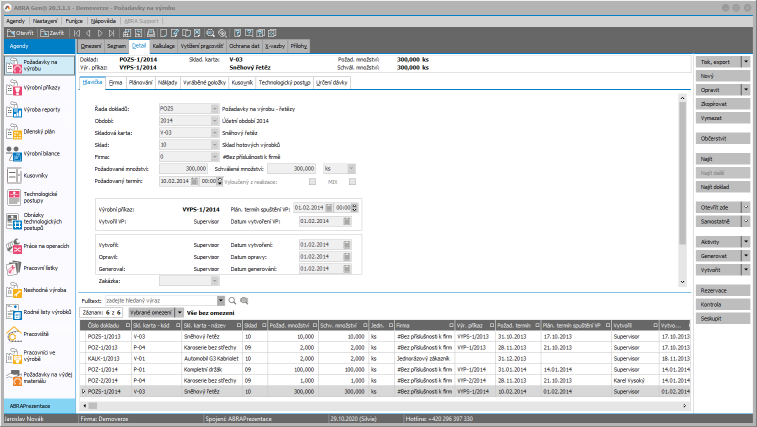The width and height of the screenshot is (757, 427).
Task: Open Vybrané omezení dropdown arrow
Action: 180,313
